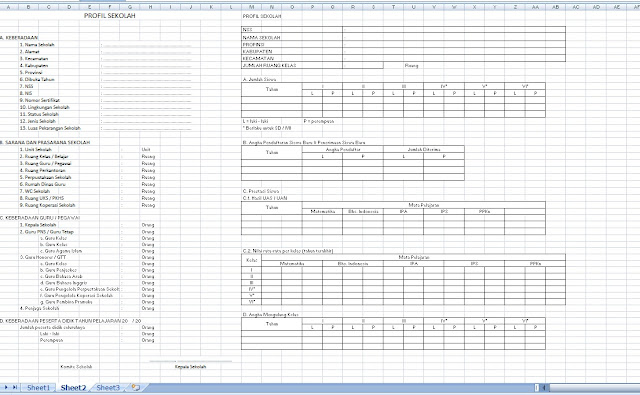Click 'D. KEBERADAAN PESERTA DIDIK TAHUN PELAJARAN' heading
This screenshot has width=640, height=395.
point(70,321)
